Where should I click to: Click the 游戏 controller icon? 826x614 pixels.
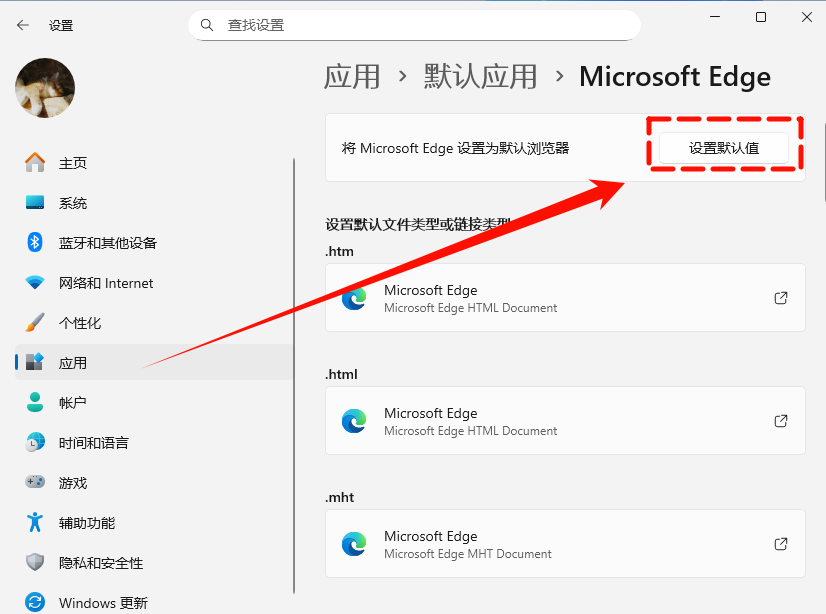click(x=35, y=483)
